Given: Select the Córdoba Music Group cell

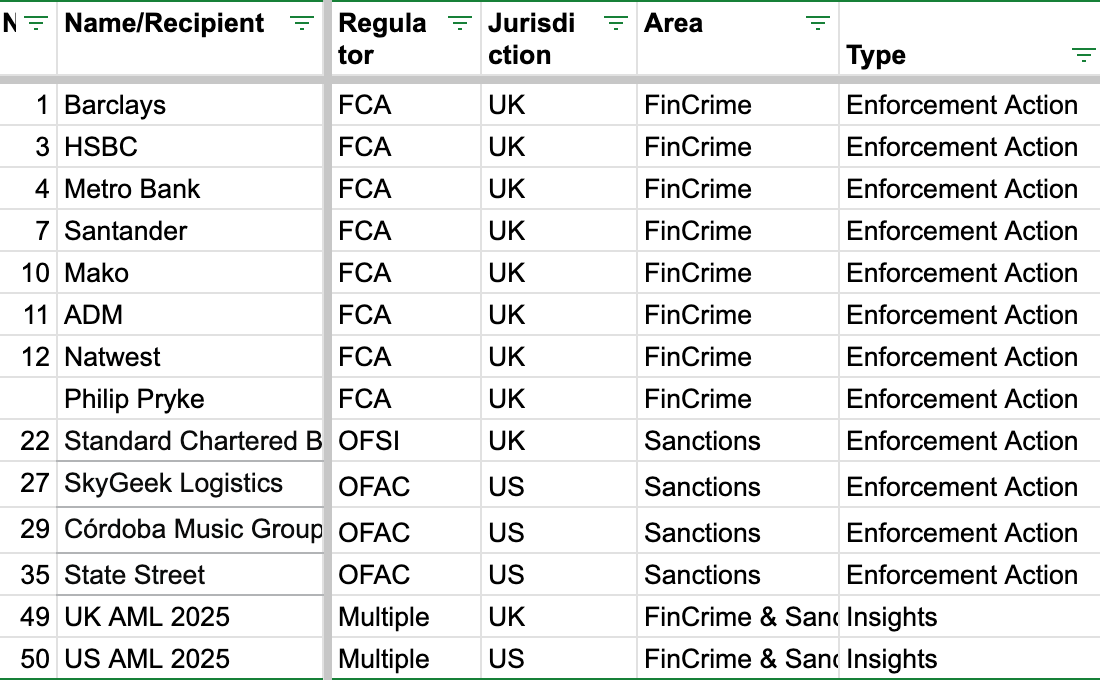Looking at the screenshot, I should [189, 529].
